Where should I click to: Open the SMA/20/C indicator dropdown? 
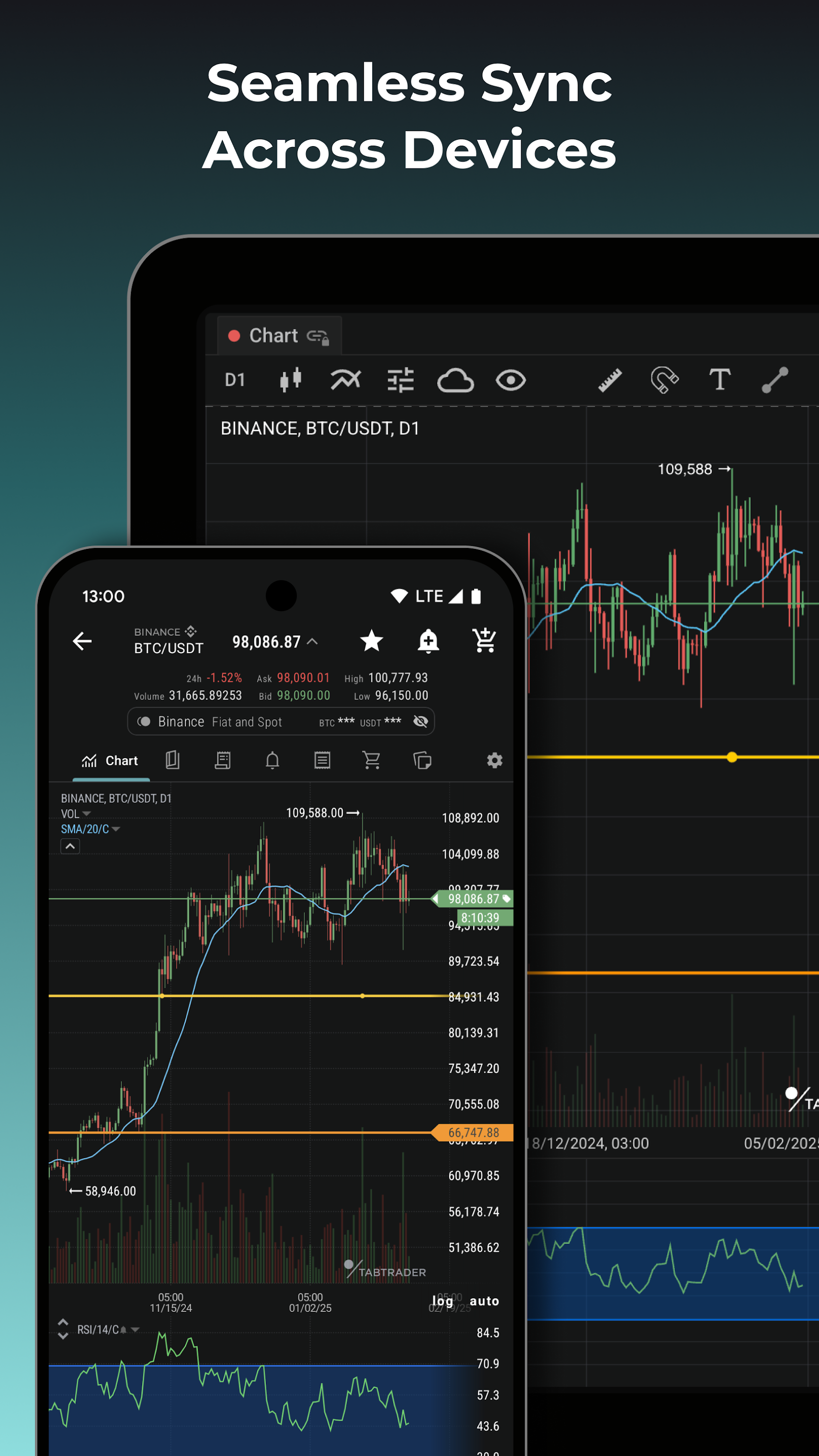115,829
